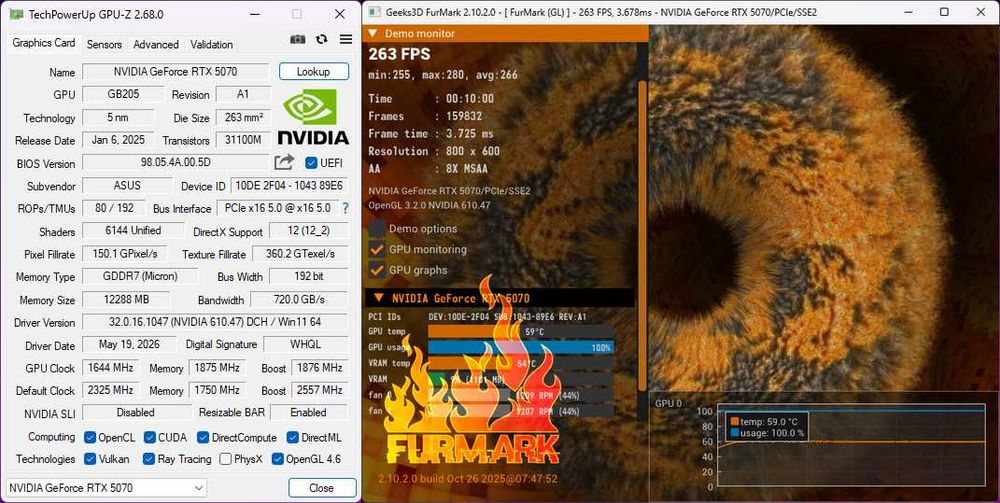
Task: Click the Memory Type value GDDR7 (Micron)
Action: 140,276
